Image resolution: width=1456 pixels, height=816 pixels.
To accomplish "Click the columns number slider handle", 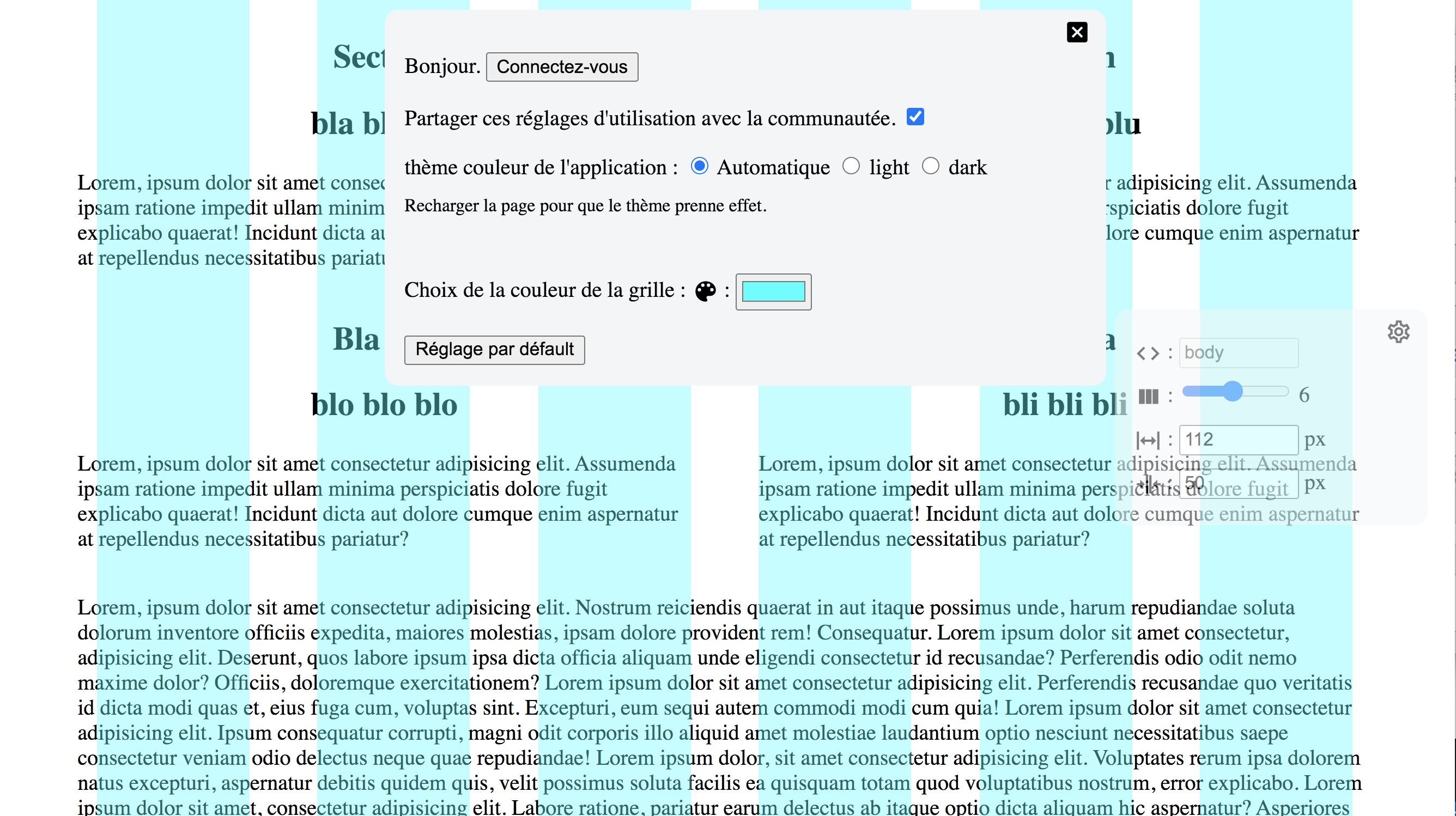I will tap(1232, 392).
